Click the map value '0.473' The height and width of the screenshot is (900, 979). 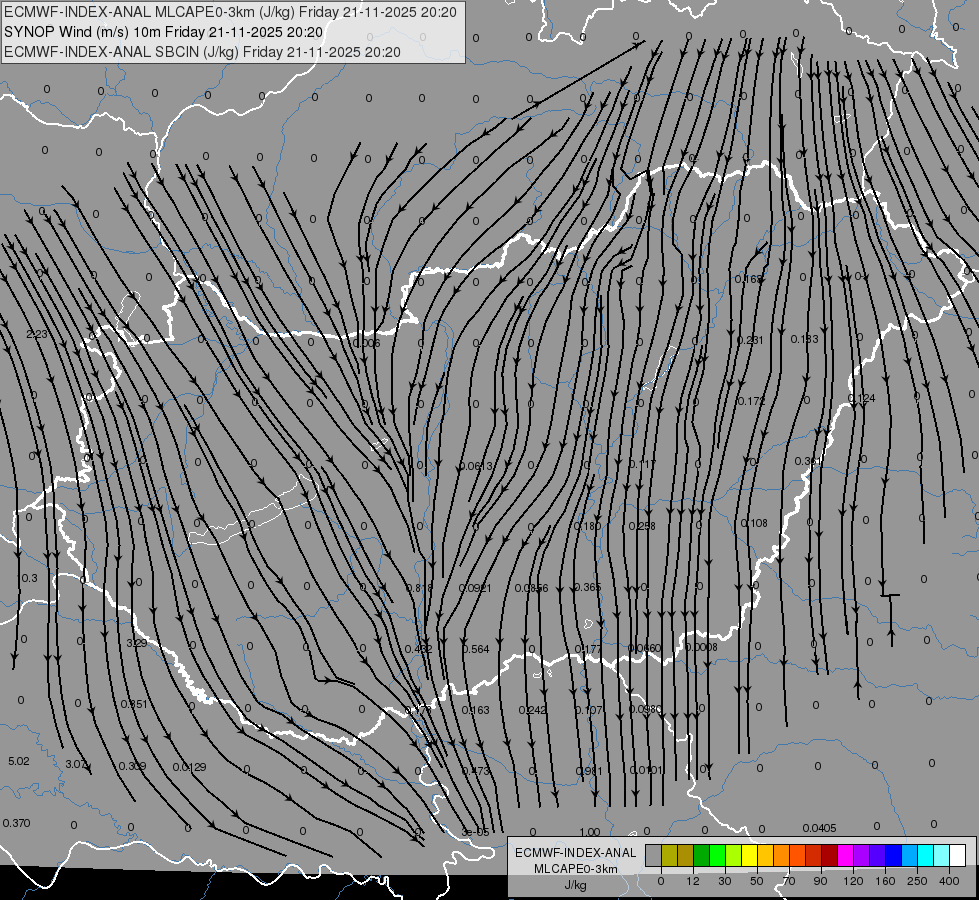[x=476, y=771]
